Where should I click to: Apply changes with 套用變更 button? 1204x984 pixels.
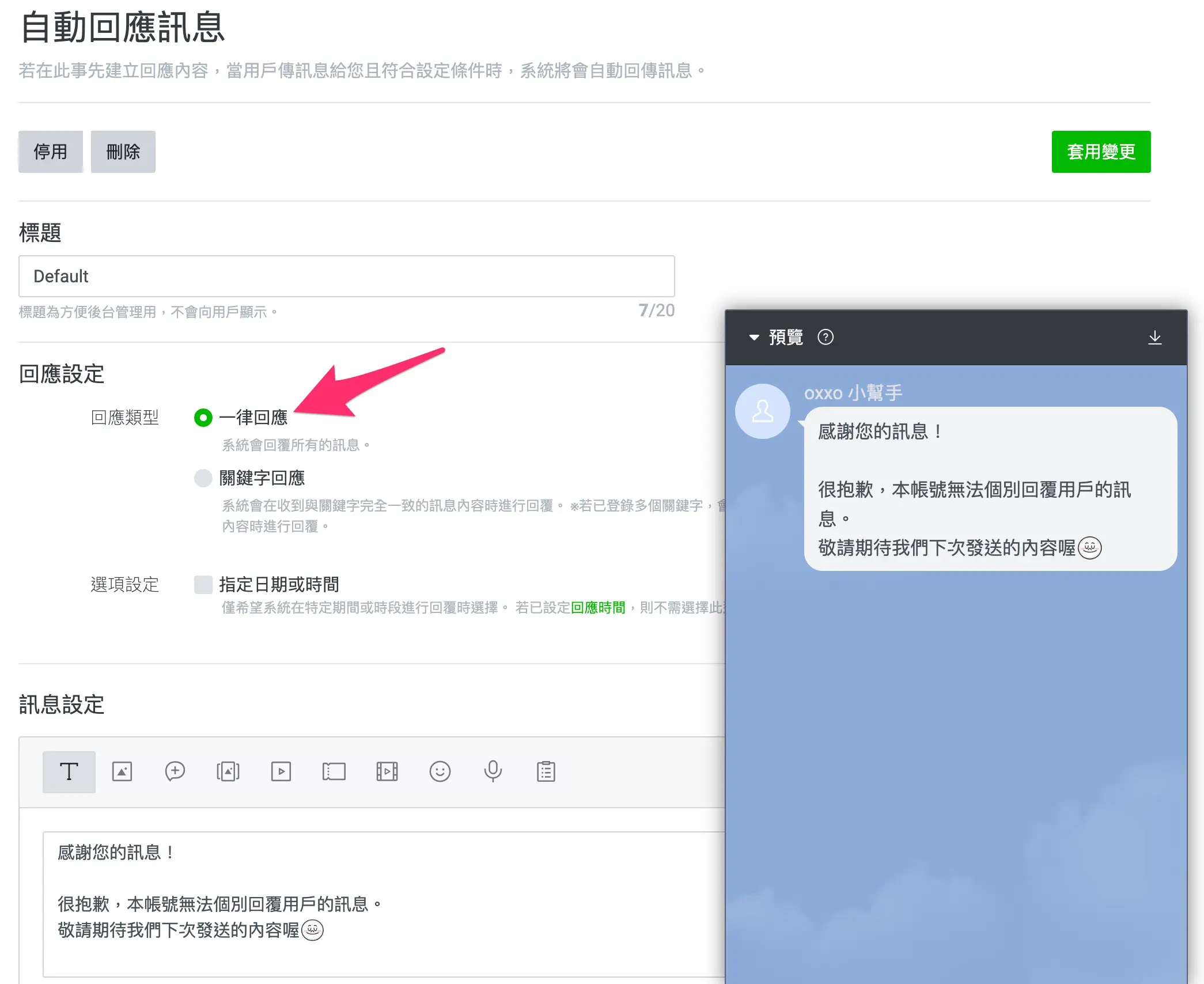tap(1101, 152)
